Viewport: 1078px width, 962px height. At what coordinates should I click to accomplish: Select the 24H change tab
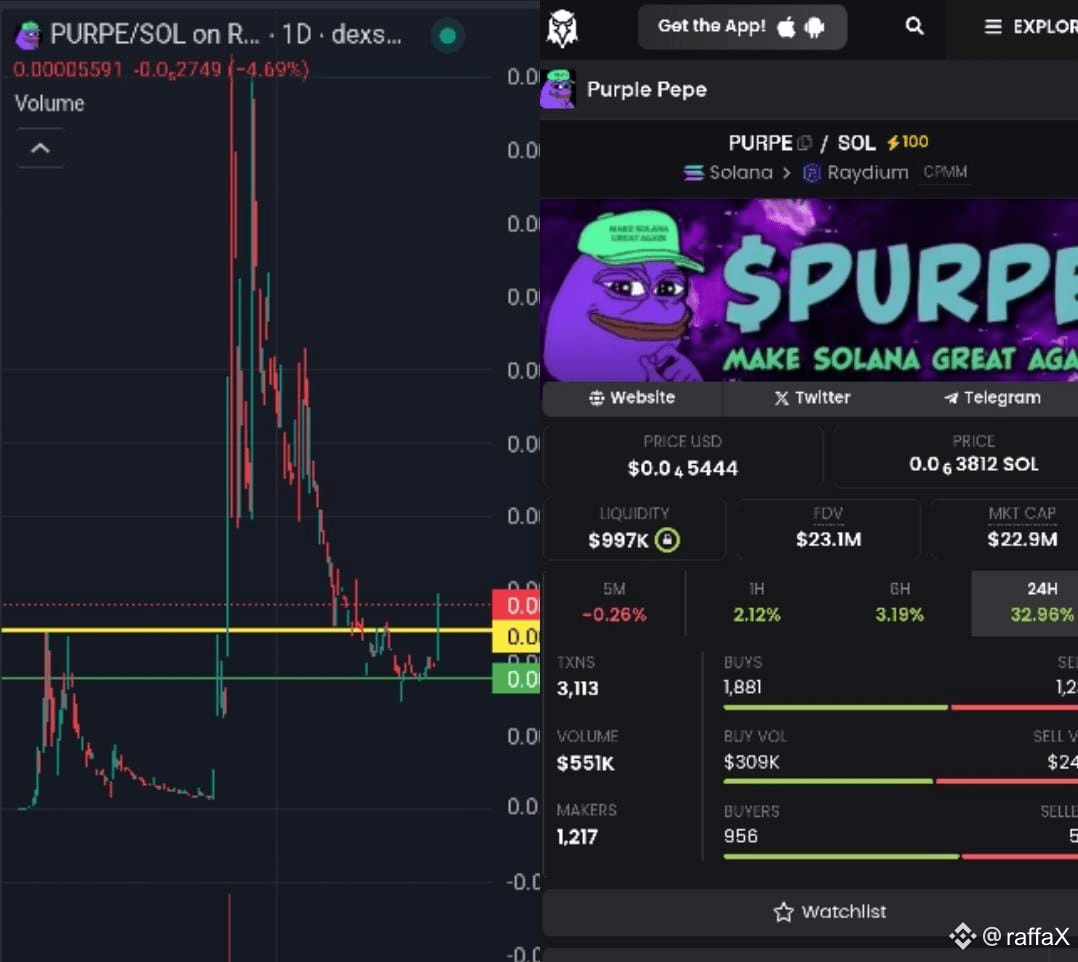[x=1025, y=602]
